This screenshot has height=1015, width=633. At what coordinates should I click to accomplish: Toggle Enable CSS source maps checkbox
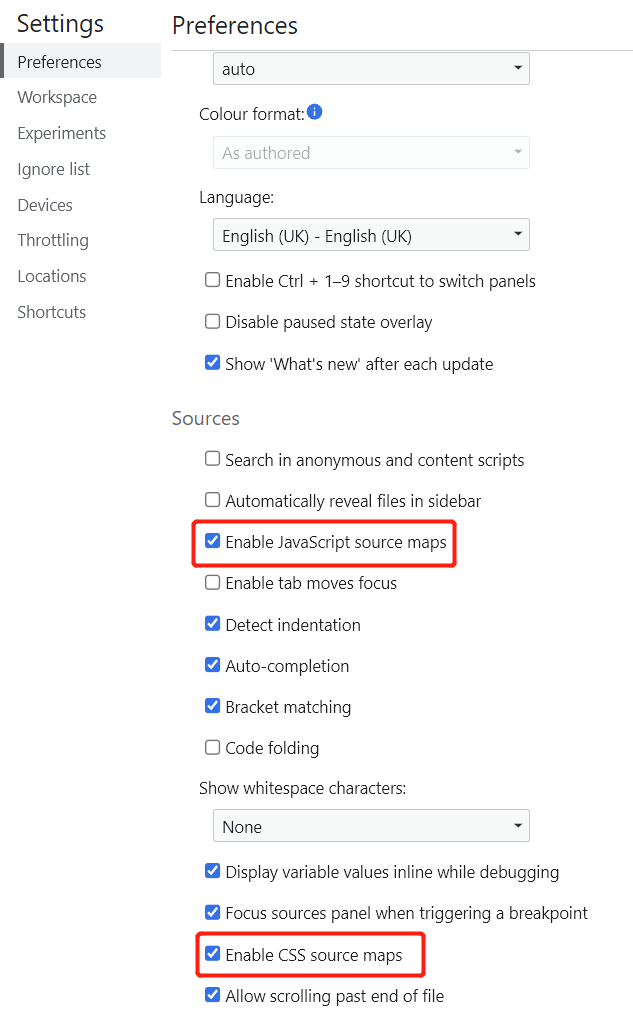[x=212, y=954]
